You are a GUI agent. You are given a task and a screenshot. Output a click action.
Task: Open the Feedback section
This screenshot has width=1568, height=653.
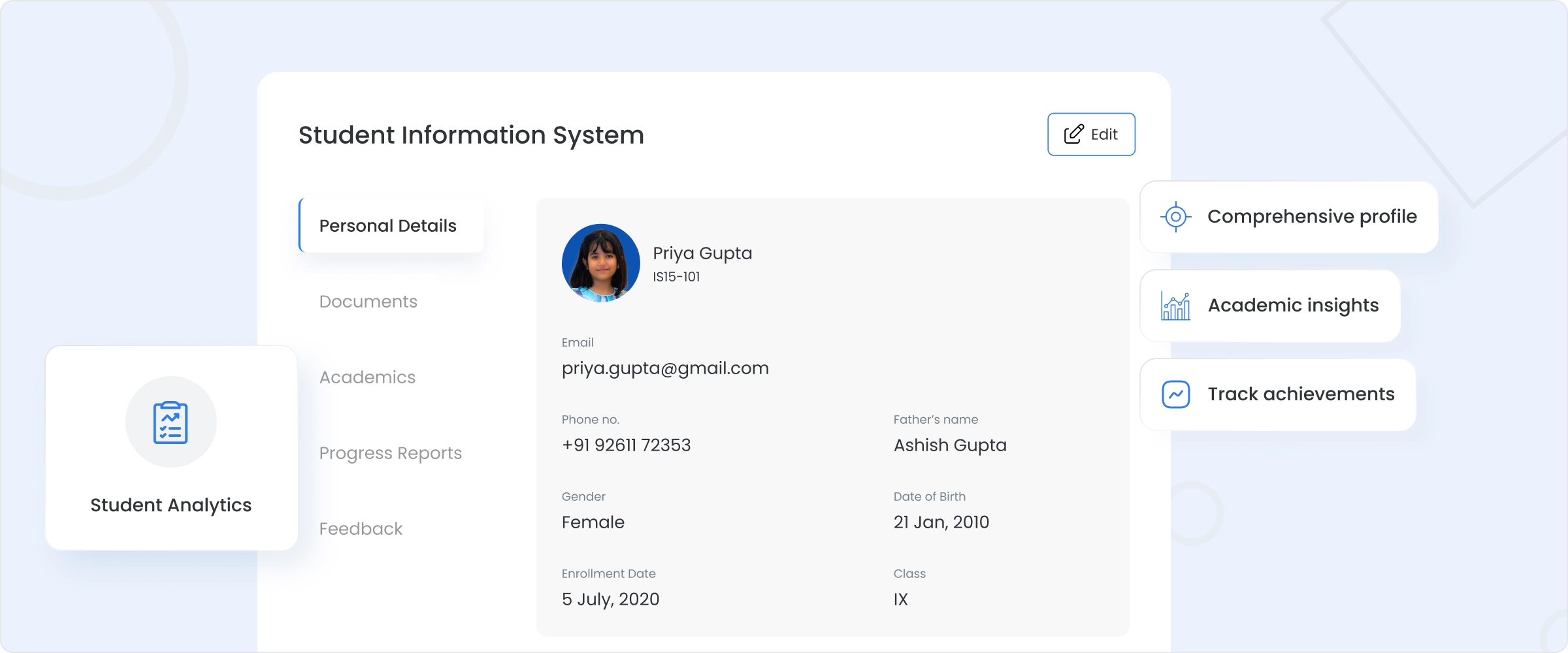pos(360,528)
